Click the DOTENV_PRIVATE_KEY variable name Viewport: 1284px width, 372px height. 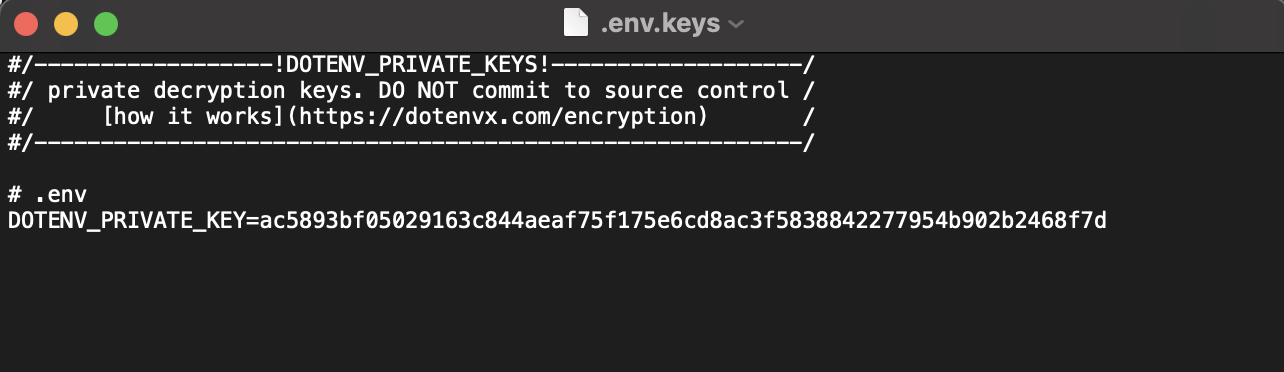click(126, 219)
